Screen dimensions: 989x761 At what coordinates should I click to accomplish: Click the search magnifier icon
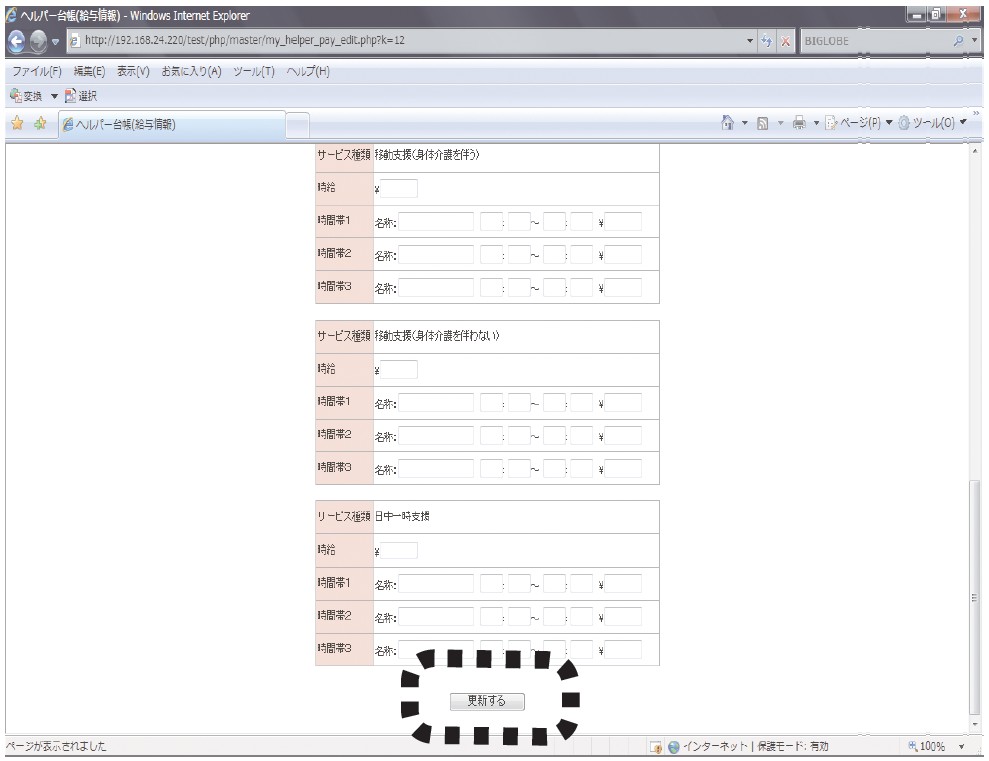[959, 41]
